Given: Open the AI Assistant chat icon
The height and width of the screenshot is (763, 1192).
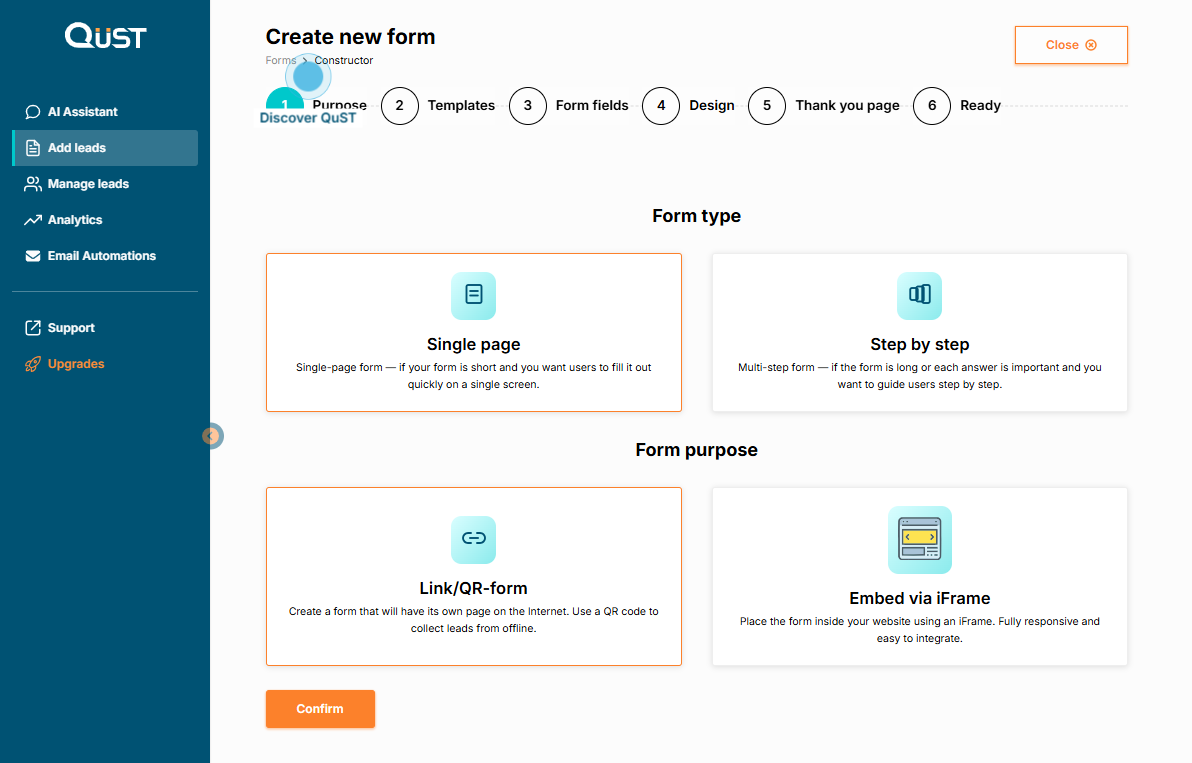Looking at the screenshot, I should tap(33, 112).
